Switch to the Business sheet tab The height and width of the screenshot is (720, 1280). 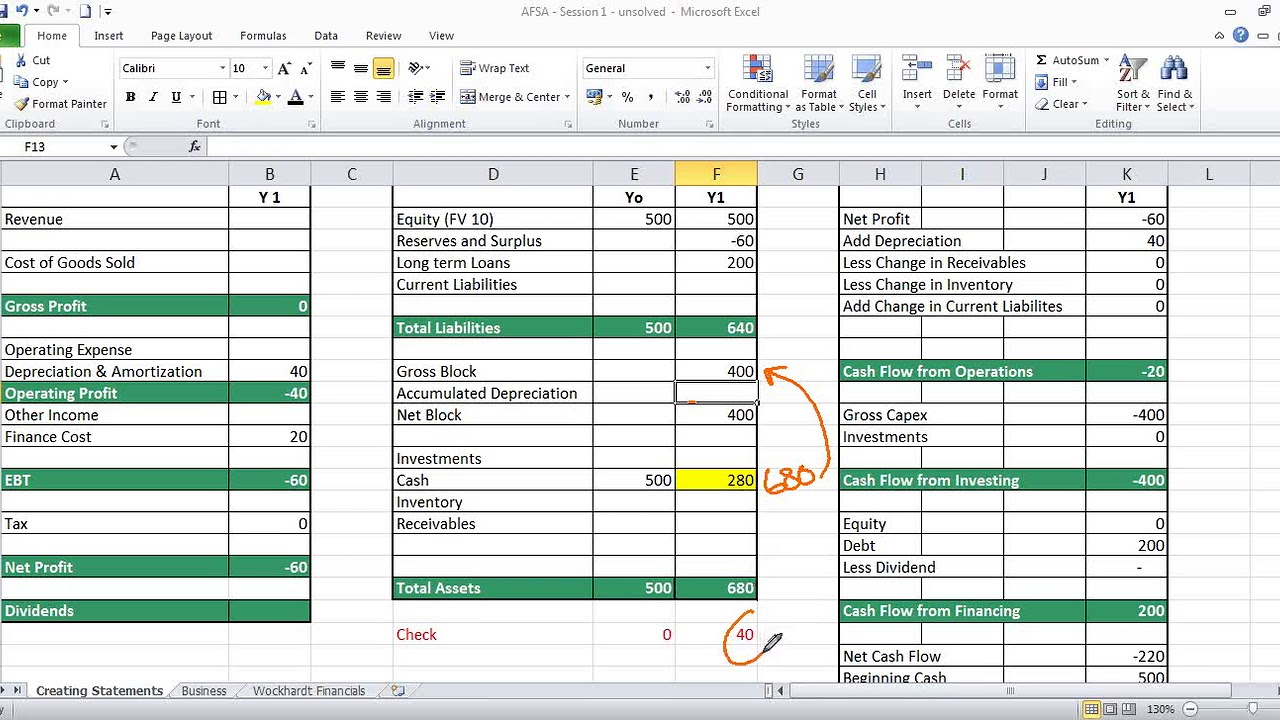[x=204, y=691]
